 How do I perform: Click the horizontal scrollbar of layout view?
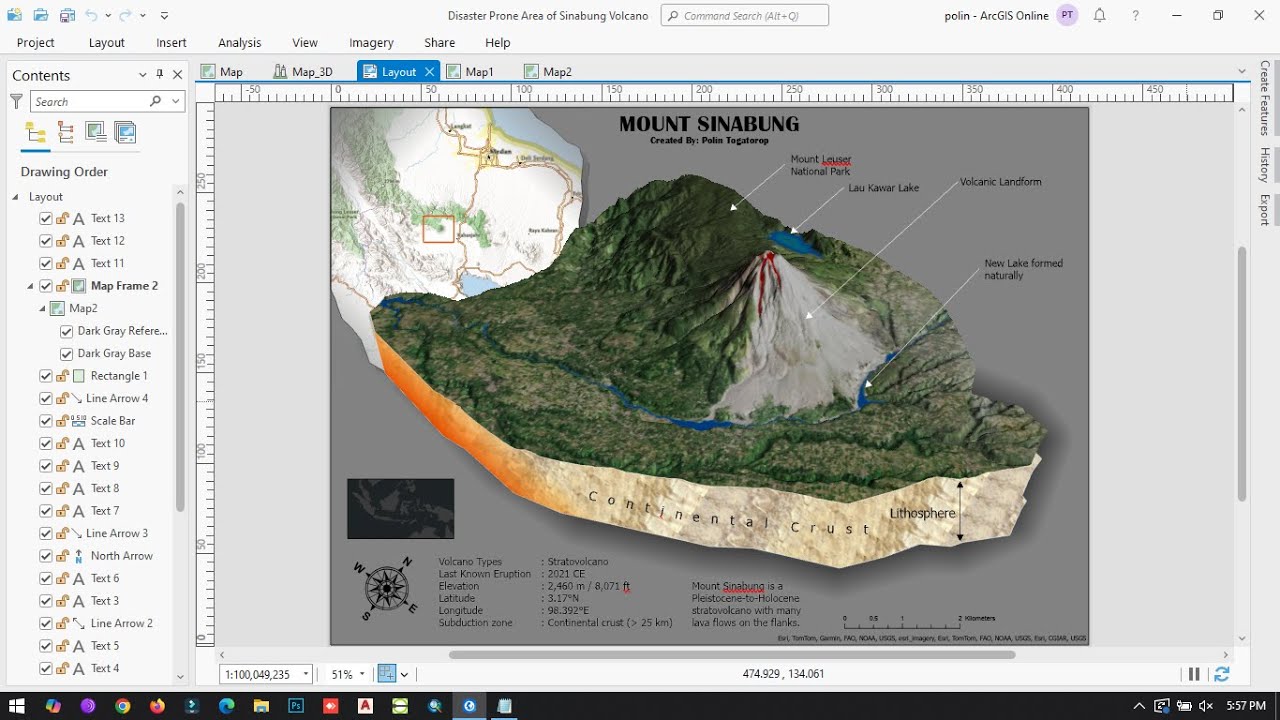[732, 655]
